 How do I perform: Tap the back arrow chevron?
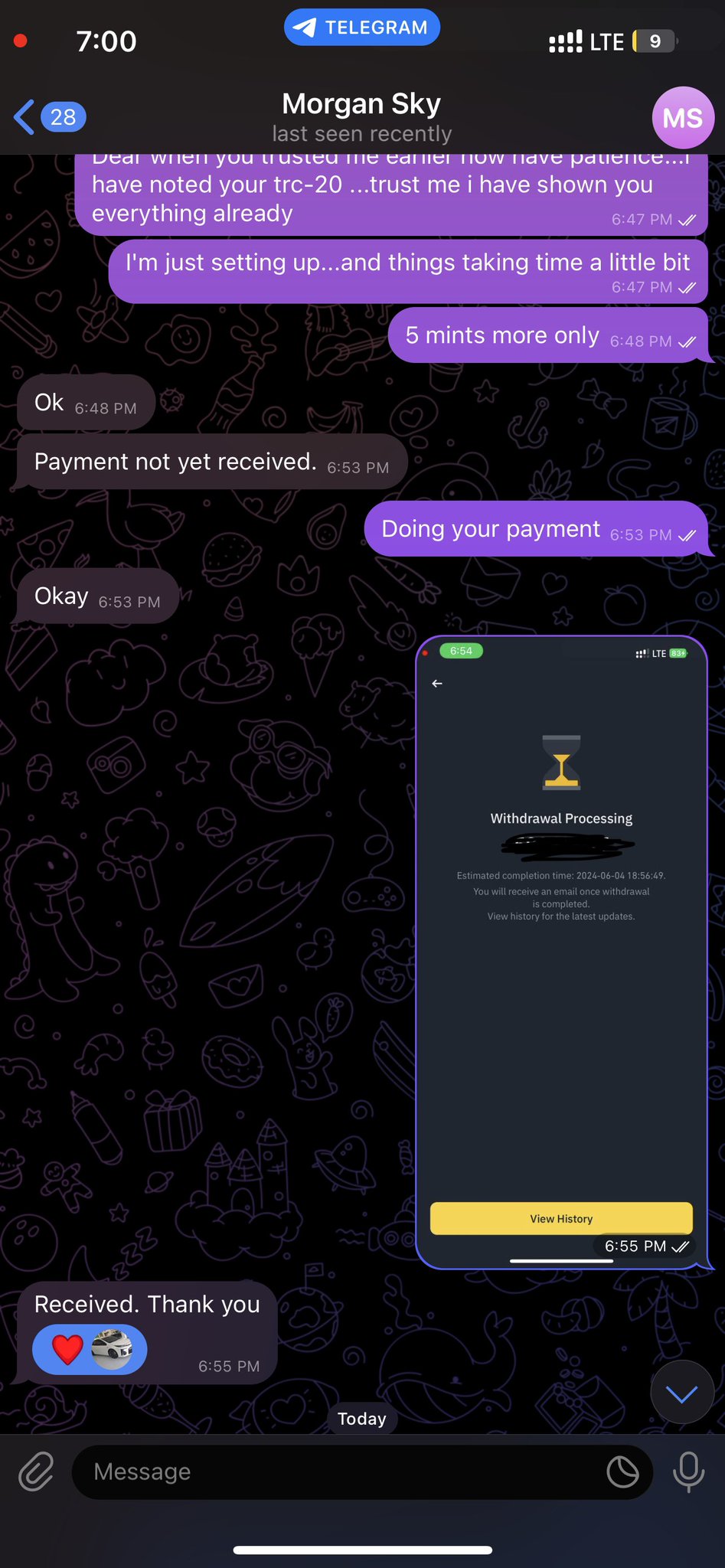(x=24, y=117)
